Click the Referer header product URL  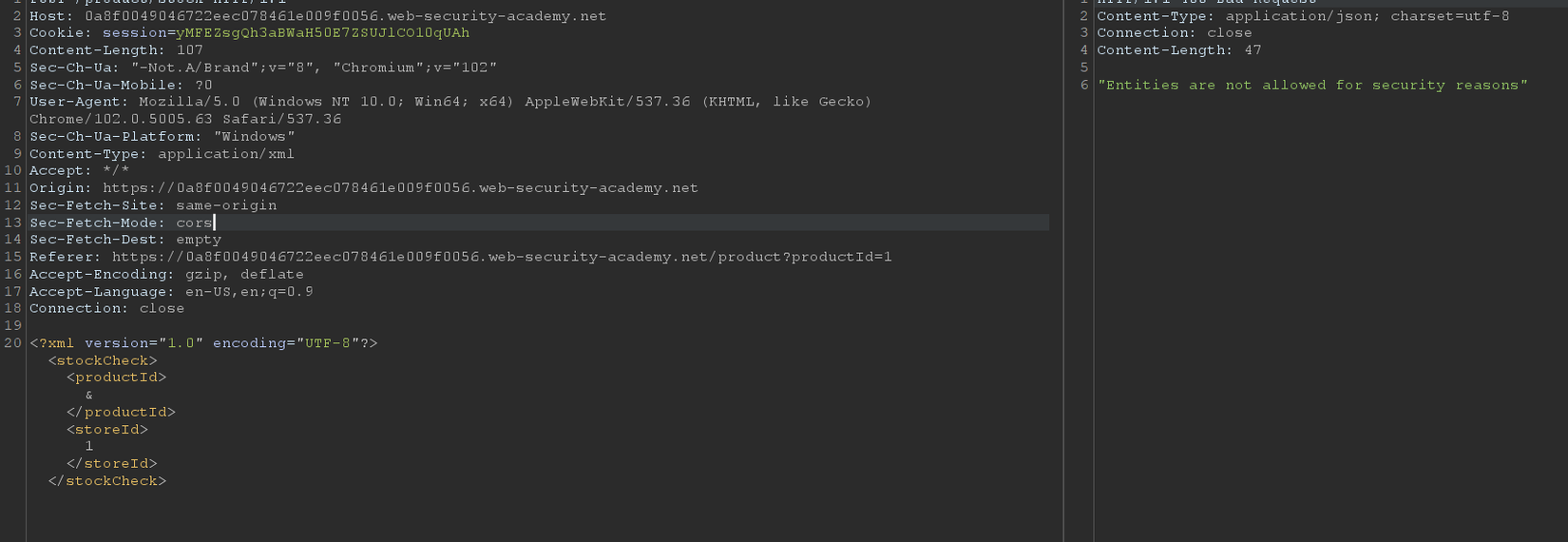coord(502,257)
